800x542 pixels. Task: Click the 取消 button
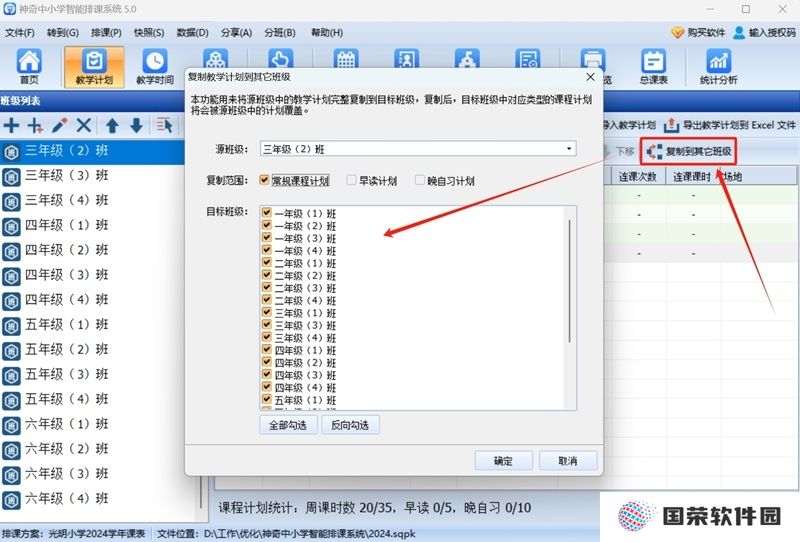tap(567, 461)
